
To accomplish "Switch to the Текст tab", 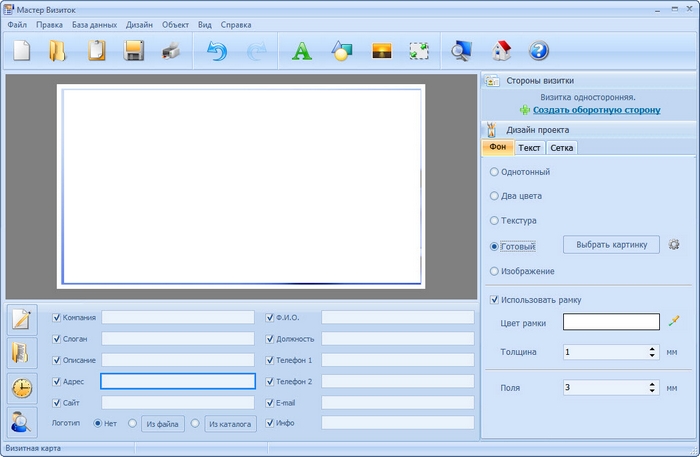I will click(x=529, y=148).
